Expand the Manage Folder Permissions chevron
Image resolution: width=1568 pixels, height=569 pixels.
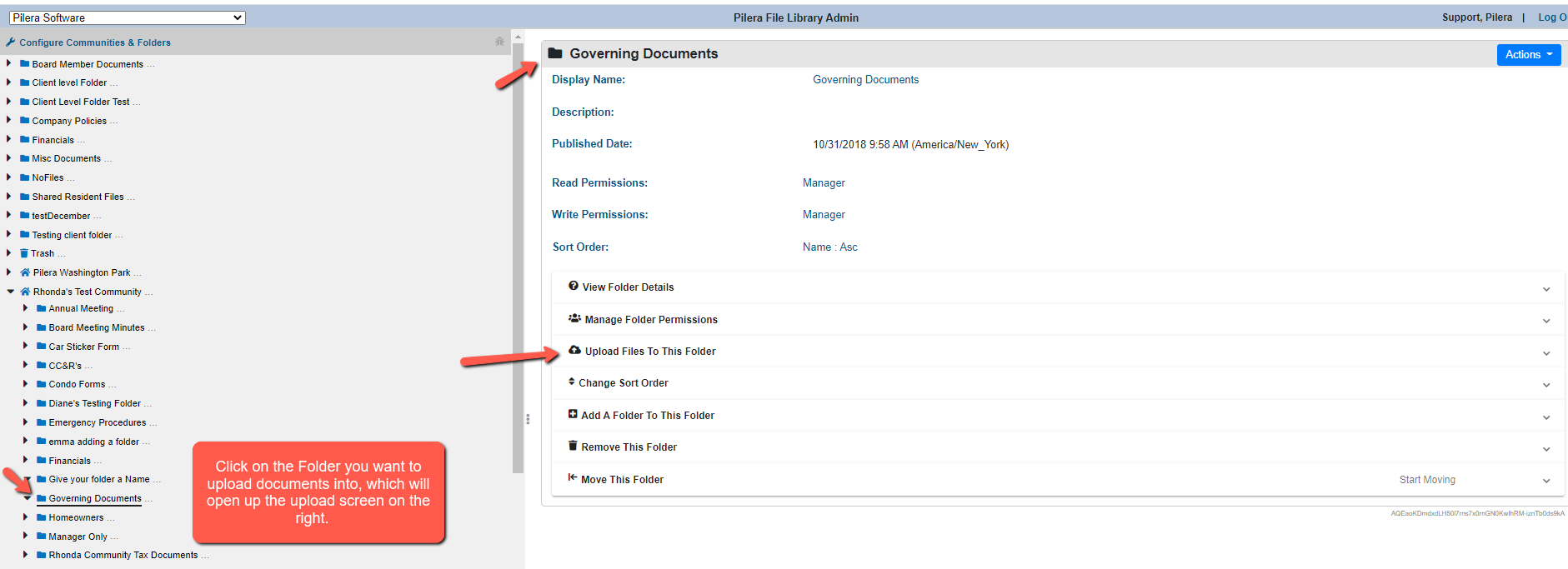(x=1546, y=321)
